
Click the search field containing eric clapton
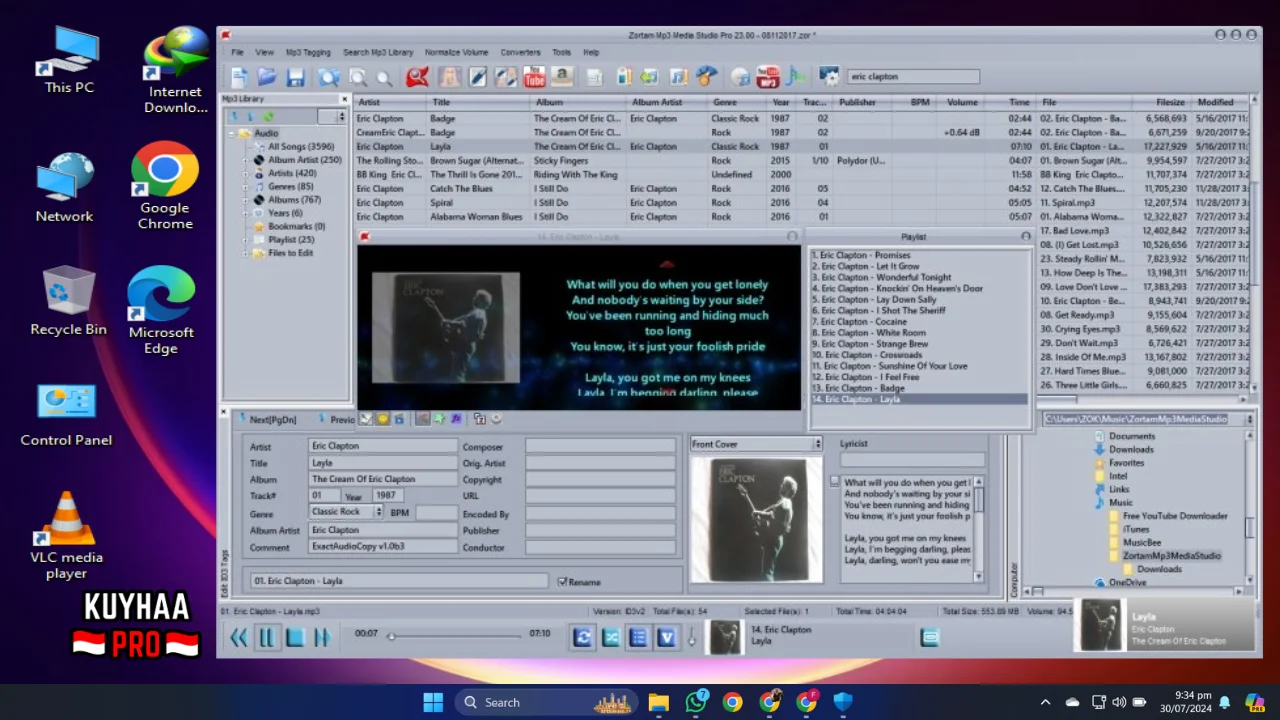[x=913, y=76]
